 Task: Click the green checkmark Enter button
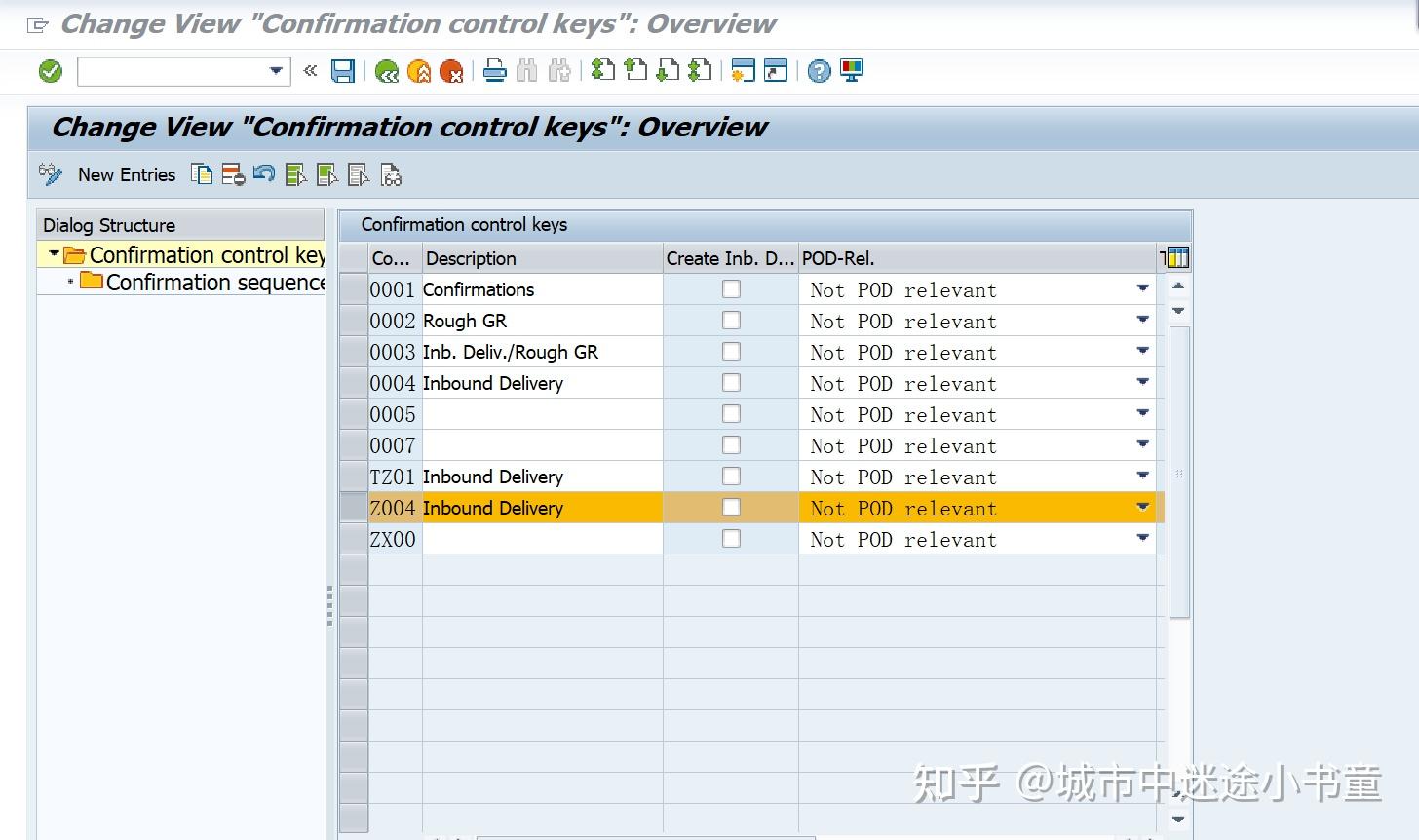[x=49, y=70]
